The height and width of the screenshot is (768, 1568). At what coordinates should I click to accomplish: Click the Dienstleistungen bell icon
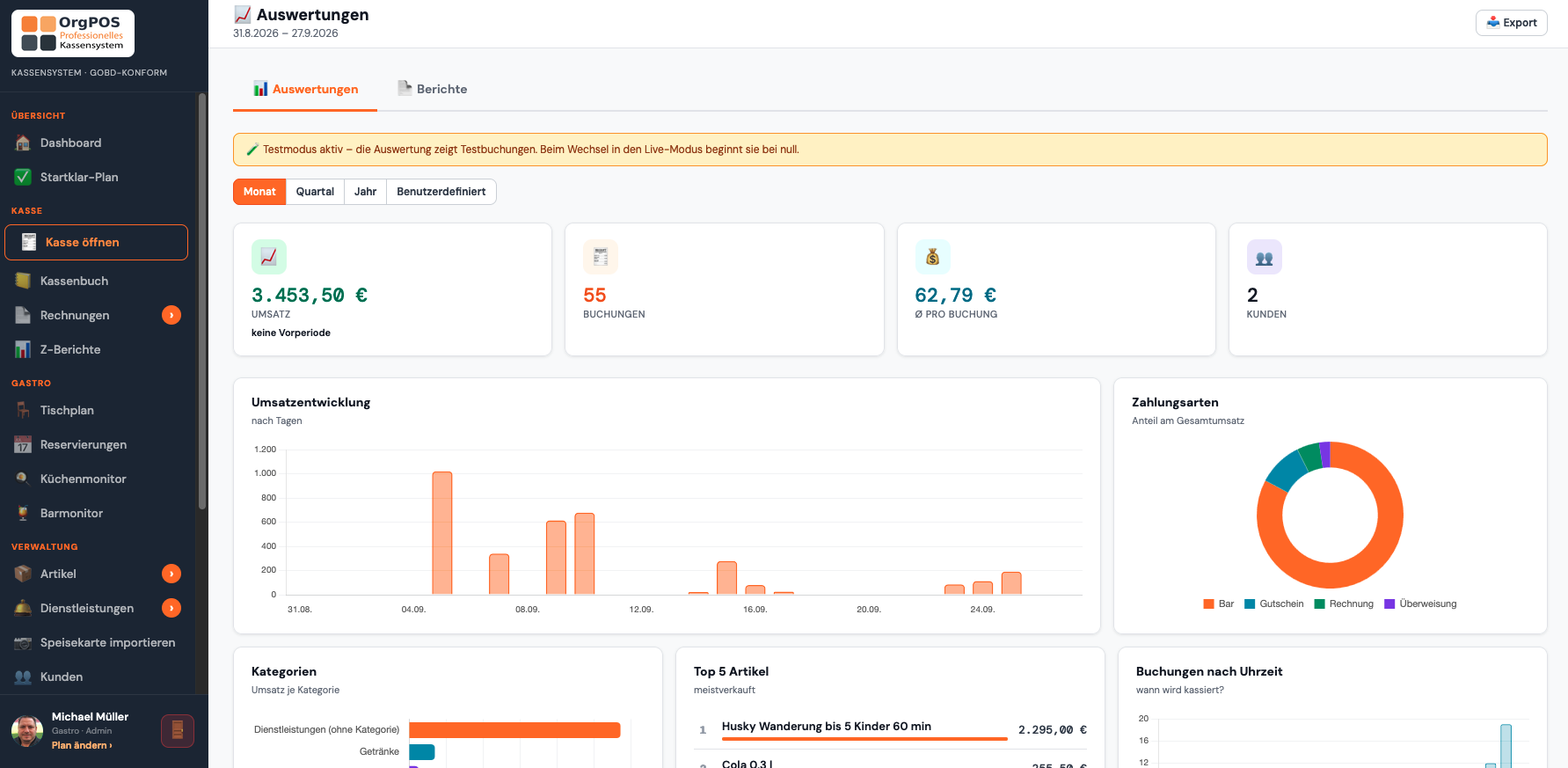pos(23,608)
